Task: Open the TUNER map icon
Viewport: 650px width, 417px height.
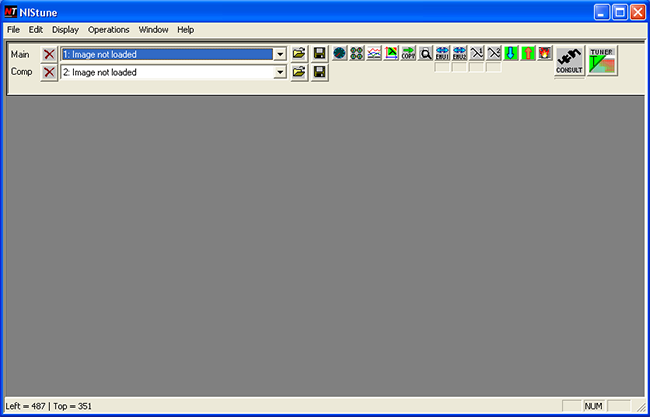Action: (602, 61)
